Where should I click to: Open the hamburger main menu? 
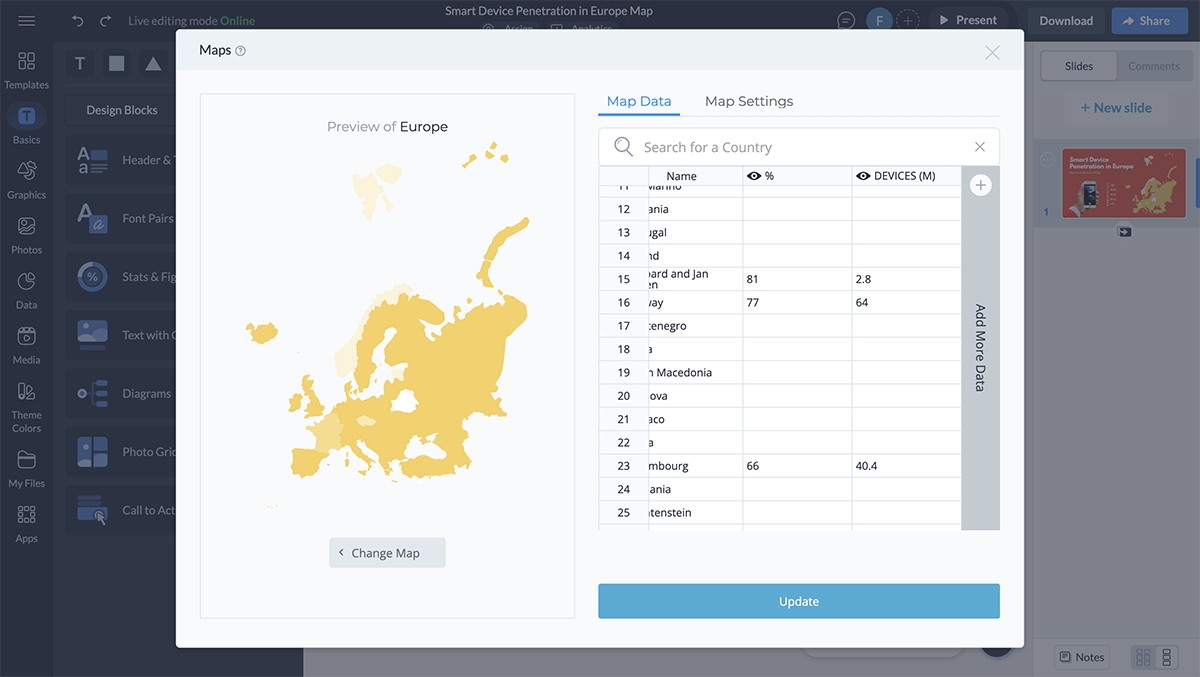coord(27,21)
